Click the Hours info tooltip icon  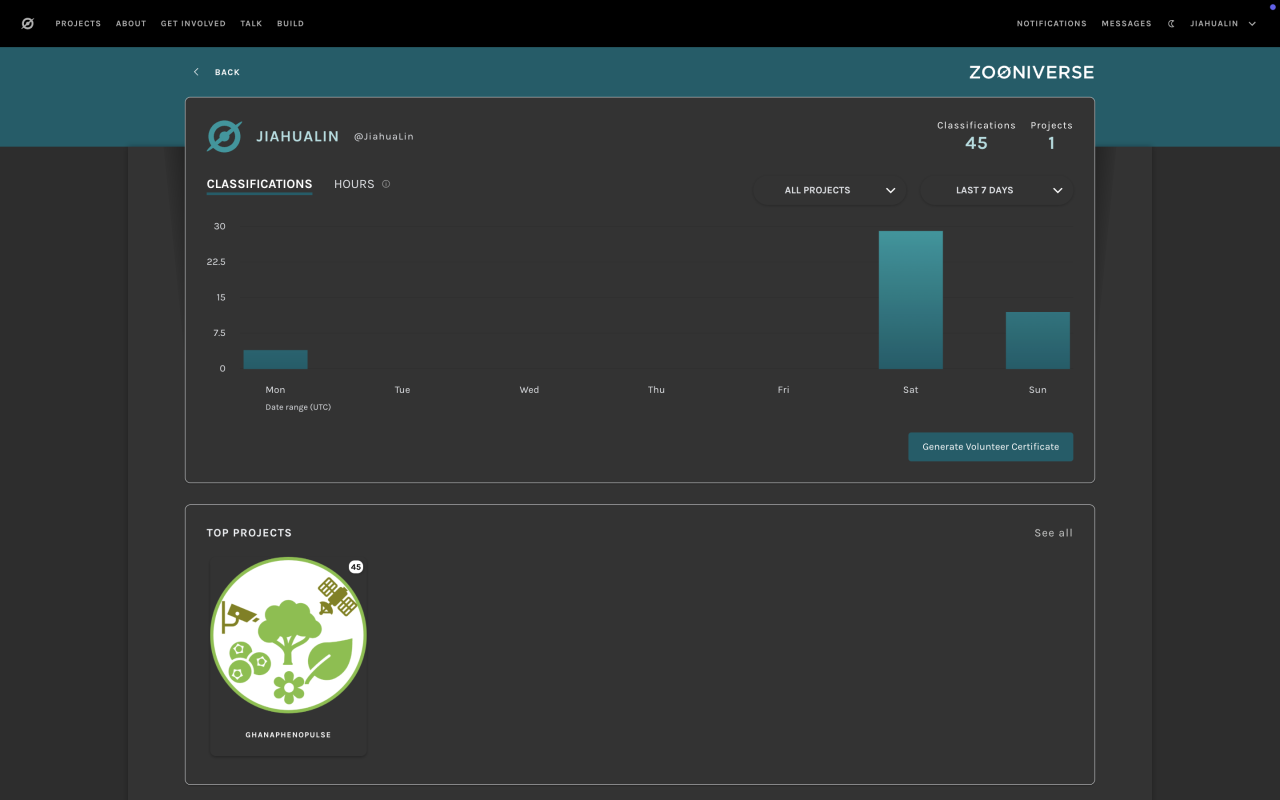point(386,184)
